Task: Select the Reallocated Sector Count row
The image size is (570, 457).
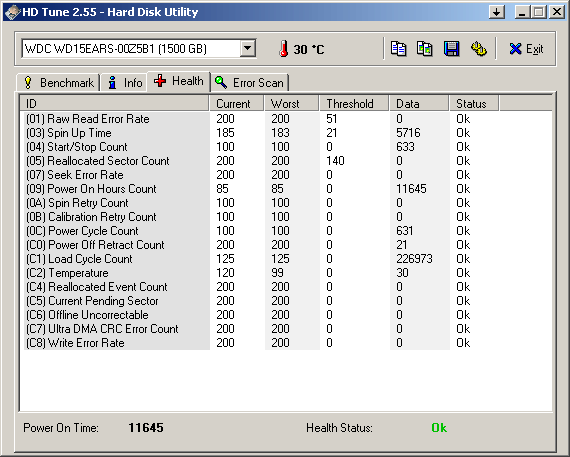Action: tap(286, 161)
